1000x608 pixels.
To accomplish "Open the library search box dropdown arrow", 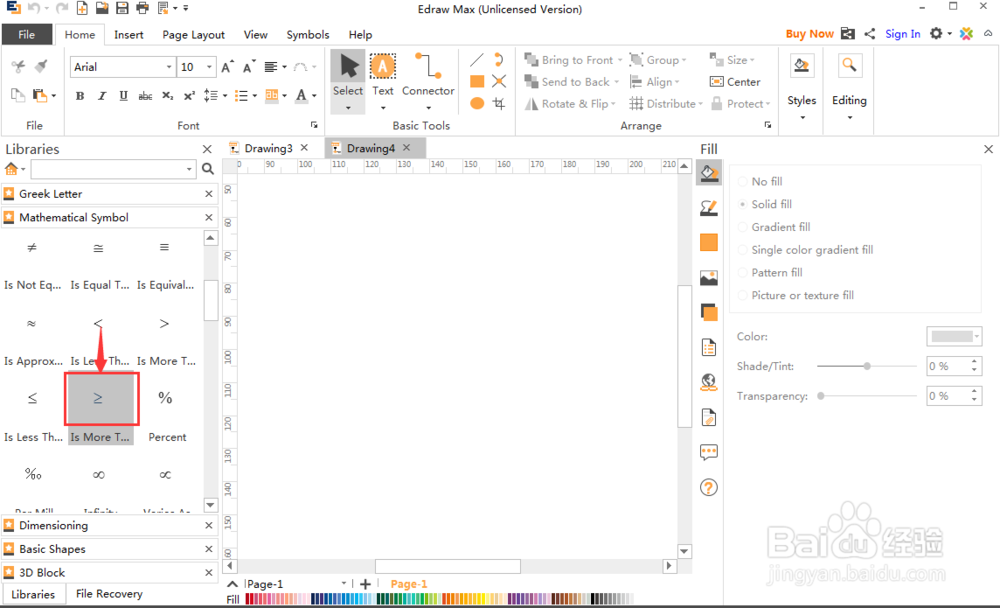I will [x=189, y=170].
